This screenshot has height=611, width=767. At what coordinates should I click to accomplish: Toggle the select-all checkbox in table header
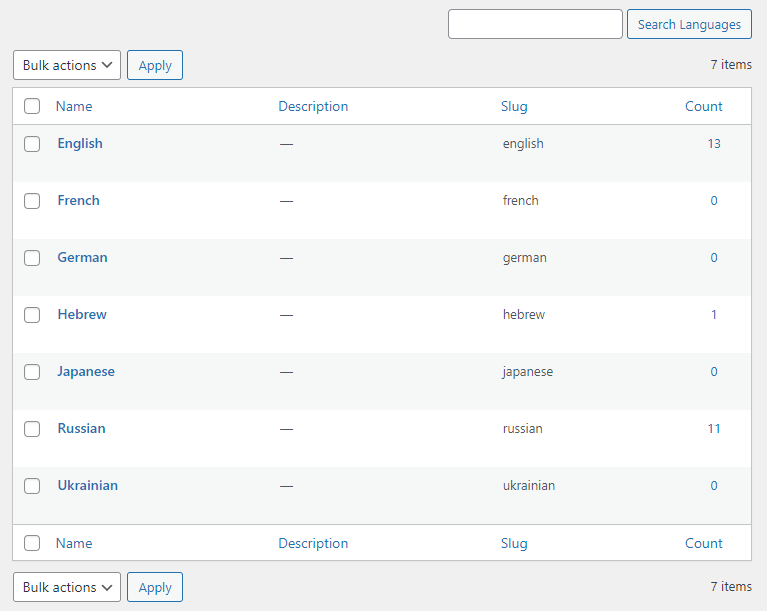tap(32, 106)
